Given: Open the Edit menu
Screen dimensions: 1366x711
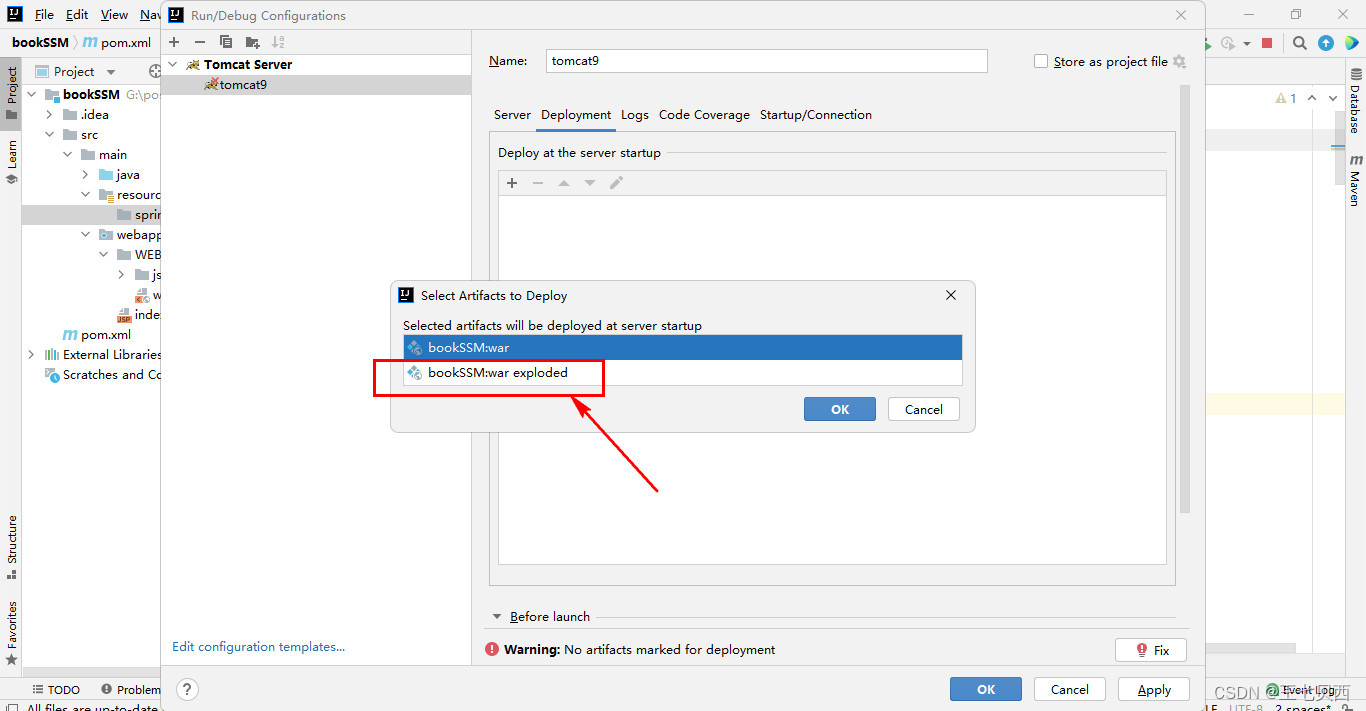Looking at the screenshot, I should [x=77, y=15].
